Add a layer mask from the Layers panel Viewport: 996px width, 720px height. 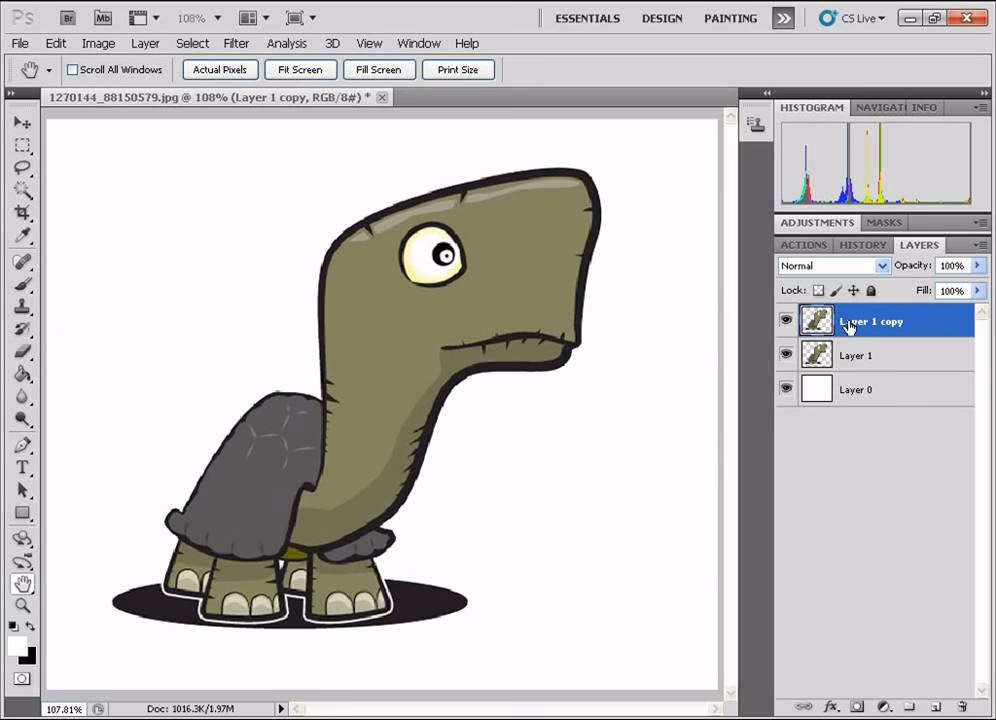pyautogui.click(x=858, y=706)
